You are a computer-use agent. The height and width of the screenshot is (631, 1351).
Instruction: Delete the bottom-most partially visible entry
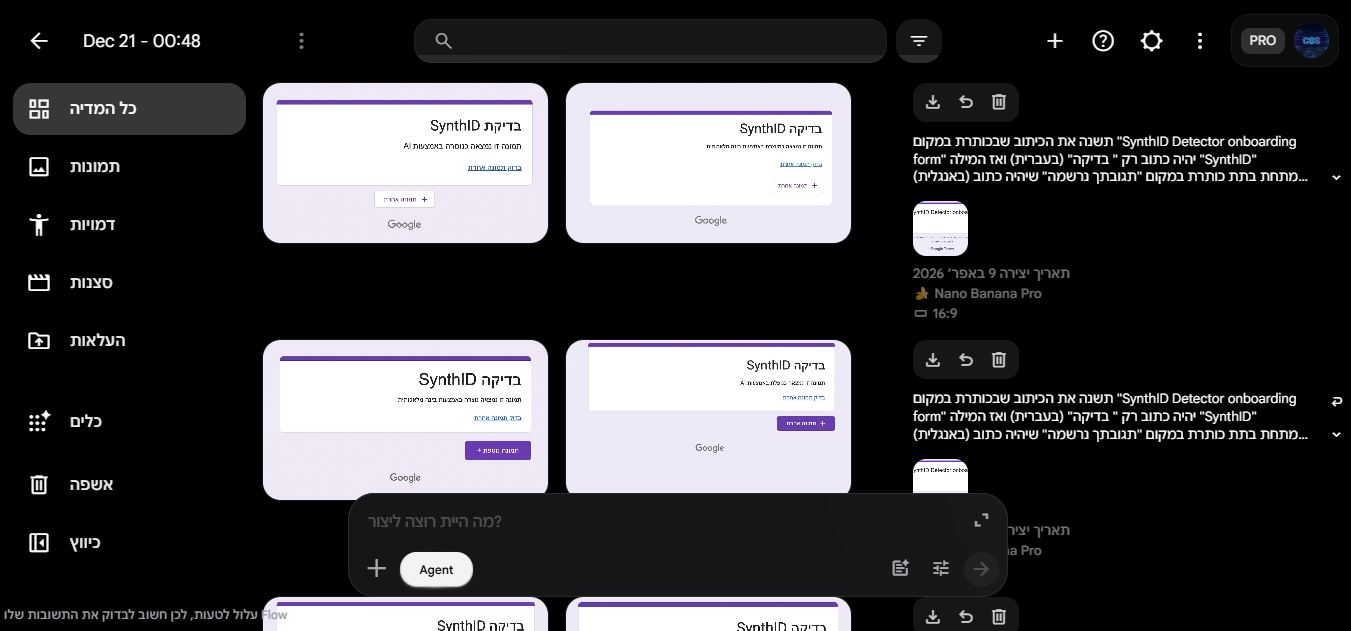999,617
